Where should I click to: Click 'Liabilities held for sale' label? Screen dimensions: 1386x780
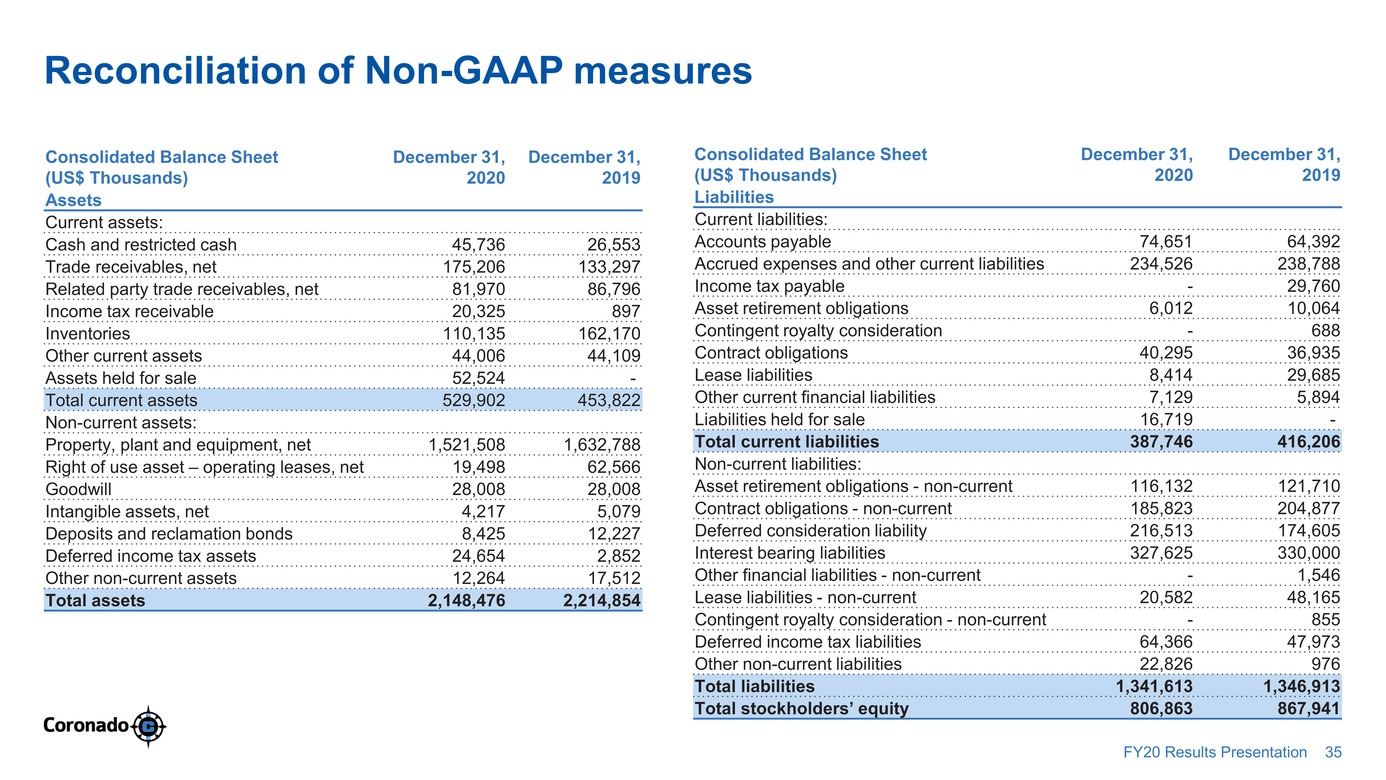click(780, 419)
